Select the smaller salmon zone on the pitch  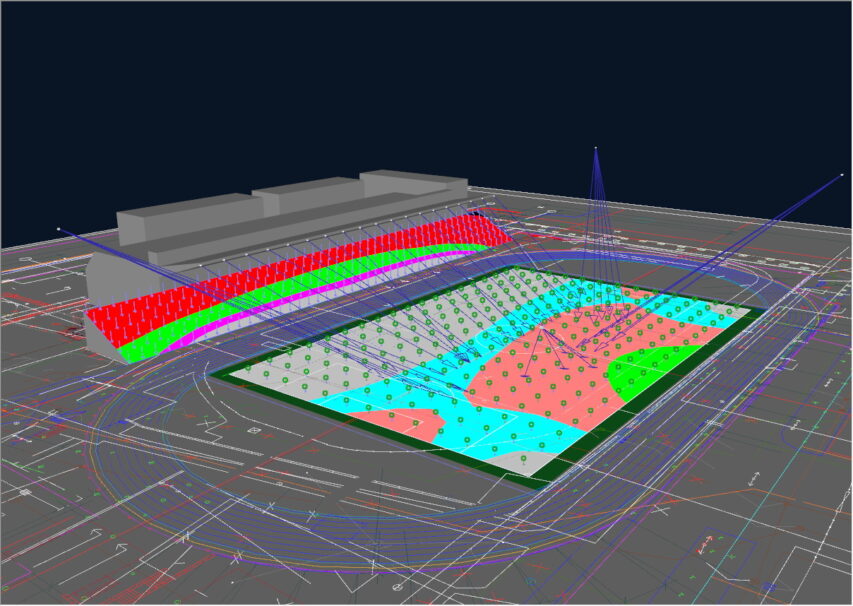point(400,421)
